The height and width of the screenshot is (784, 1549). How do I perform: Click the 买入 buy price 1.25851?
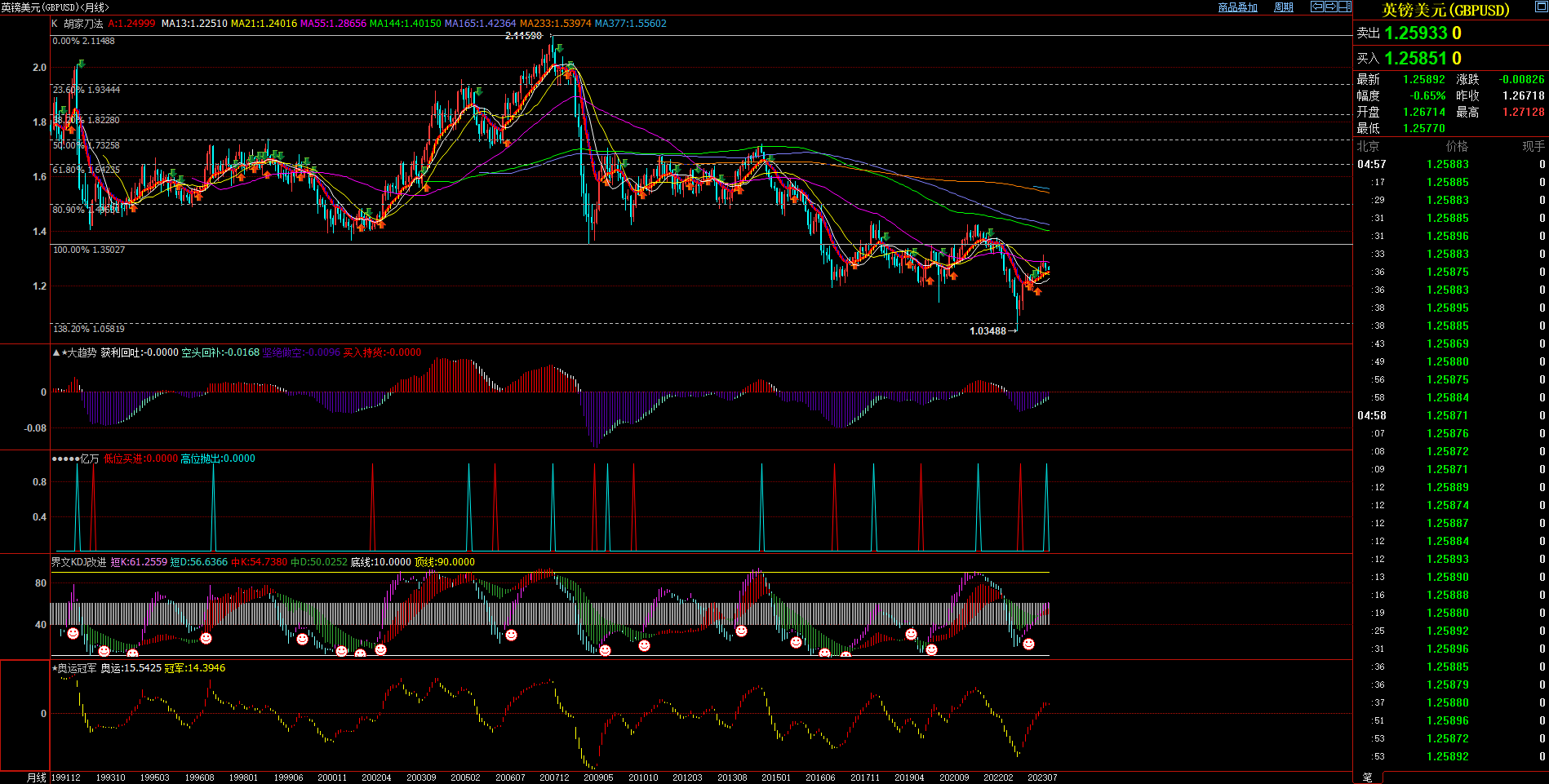pos(1416,59)
